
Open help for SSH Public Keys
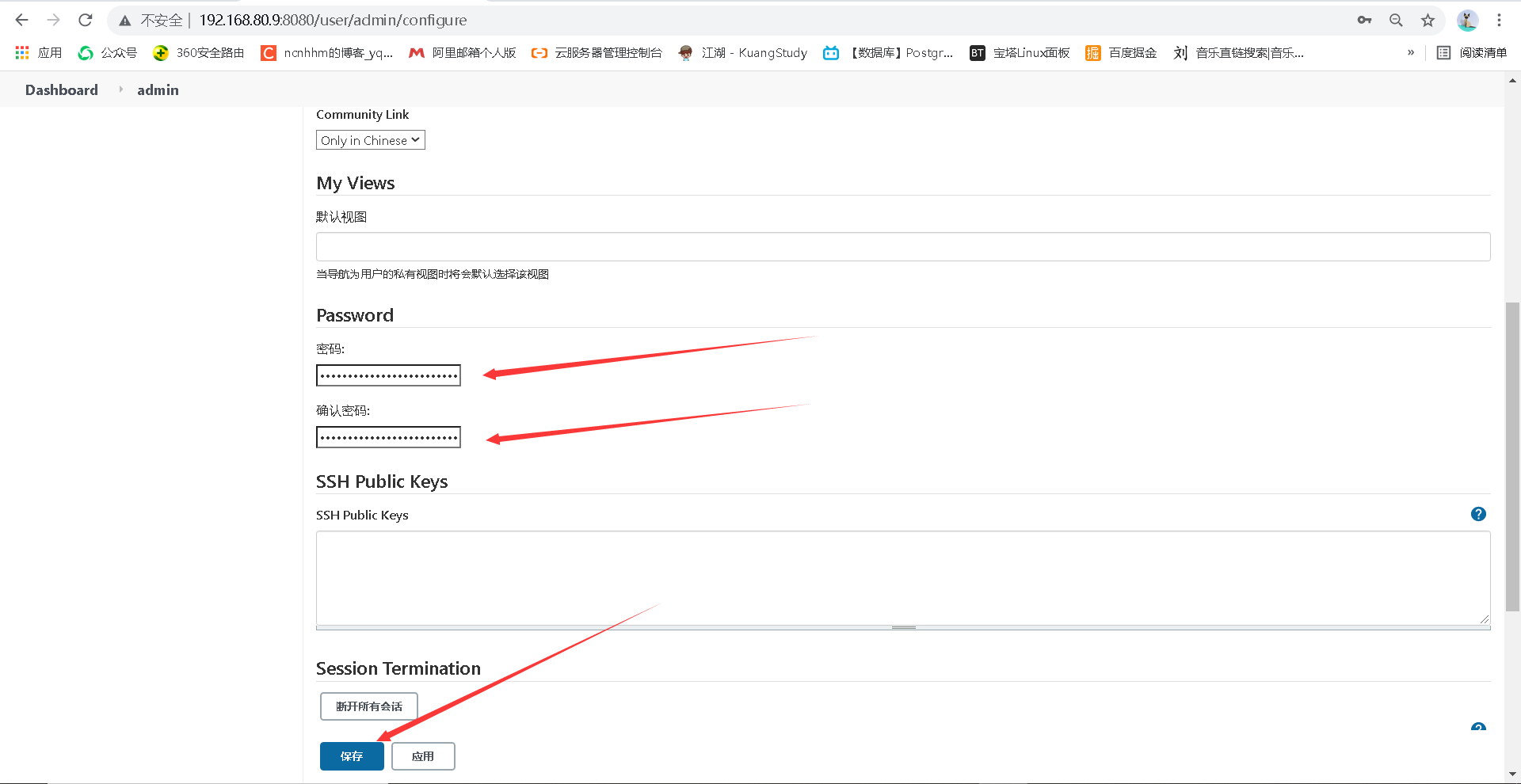click(x=1478, y=514)
